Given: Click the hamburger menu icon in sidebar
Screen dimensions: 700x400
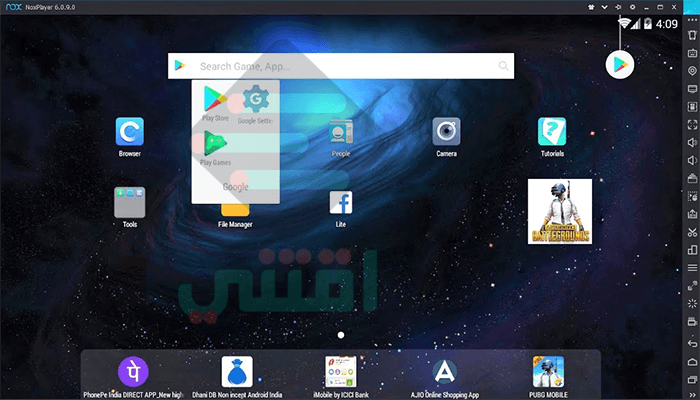Looking at the screenshot, I should (692, 268).
